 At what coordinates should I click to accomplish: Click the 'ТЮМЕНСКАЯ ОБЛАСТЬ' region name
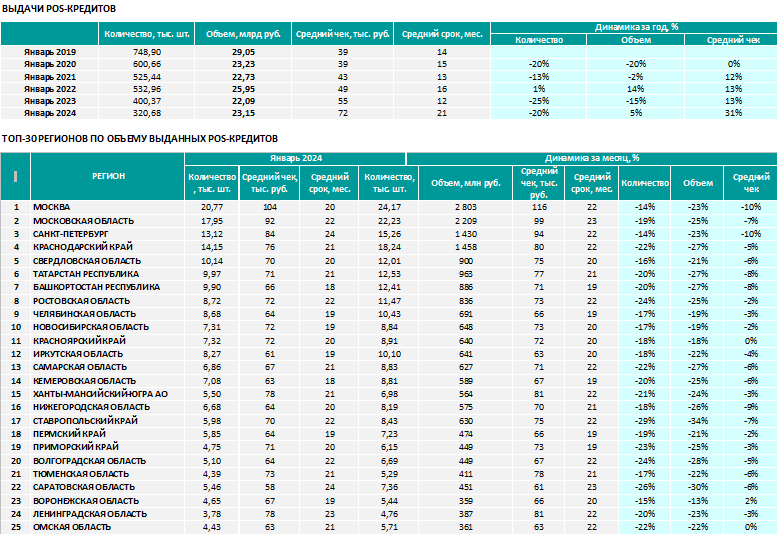(x=81, y=474)
